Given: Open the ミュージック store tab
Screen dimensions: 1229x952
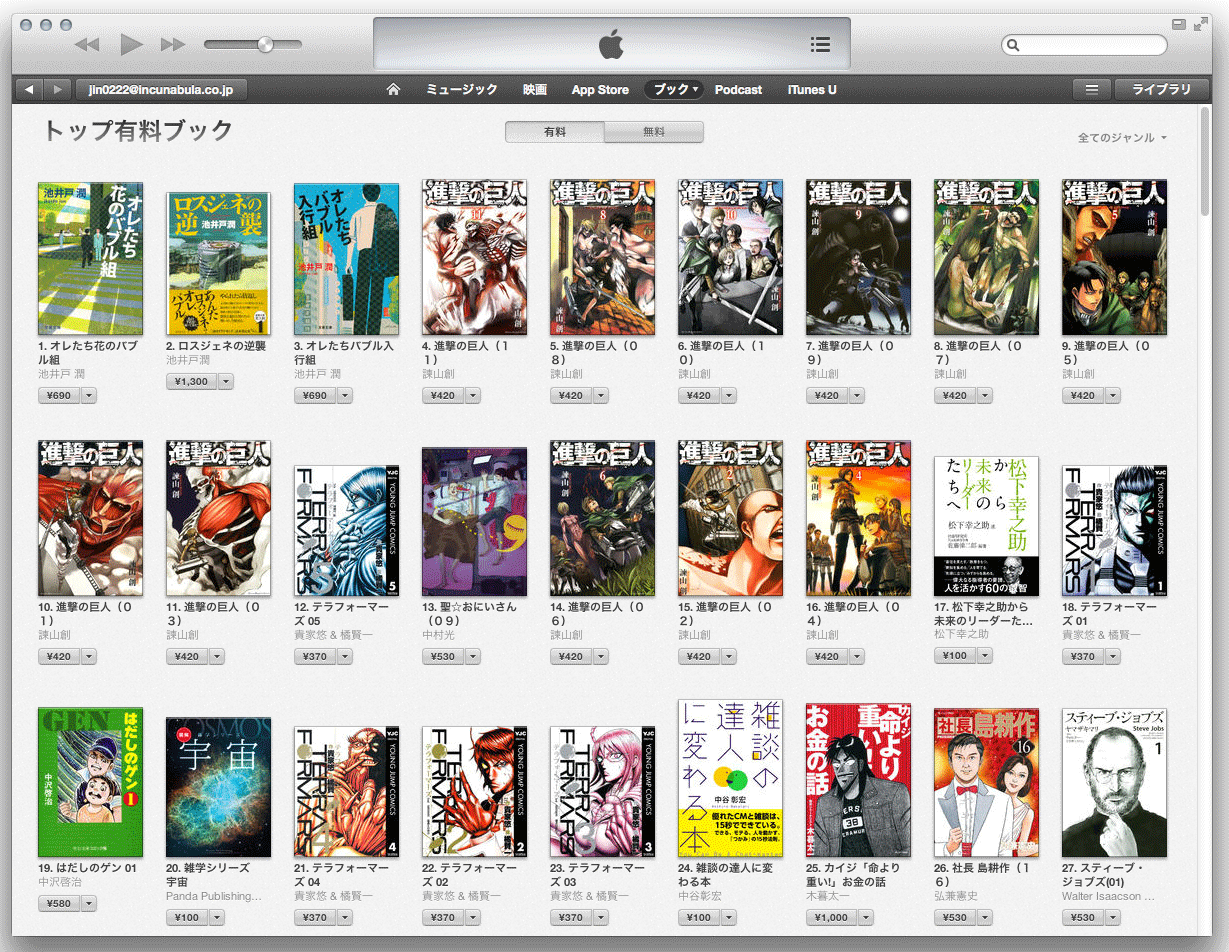Looking at the screenshot, I should coord(461,90).
